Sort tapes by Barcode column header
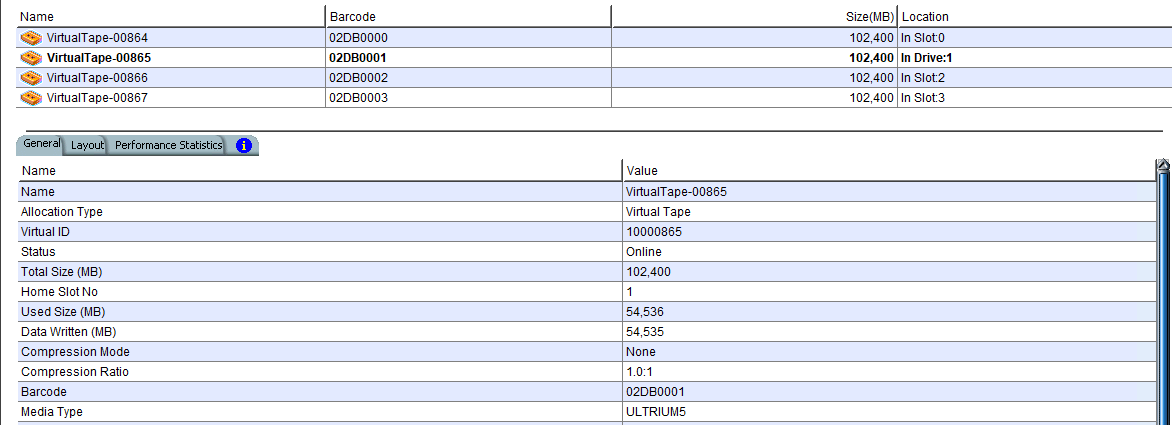 [468, 16]
